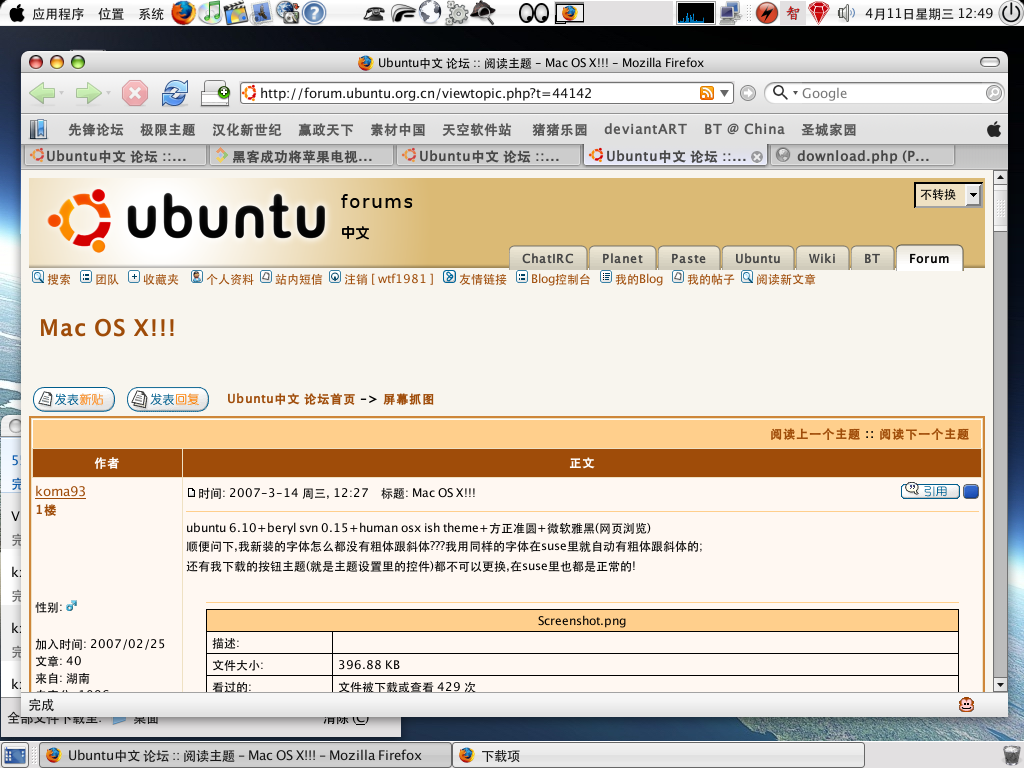Viewport: 1024px width, 768px height.
Task: Click the orange RSS feed icon in address bar
Action: click(707, 93)
